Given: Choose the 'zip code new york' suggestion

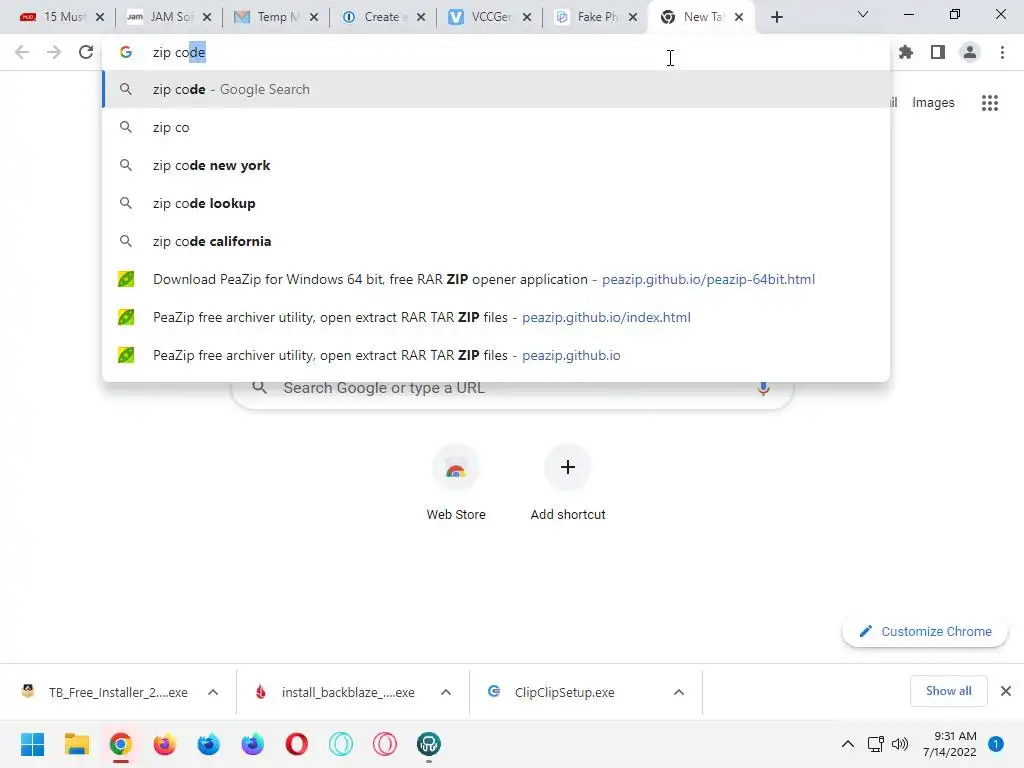Looking at the screenshot, I should [x=496, y=165].
